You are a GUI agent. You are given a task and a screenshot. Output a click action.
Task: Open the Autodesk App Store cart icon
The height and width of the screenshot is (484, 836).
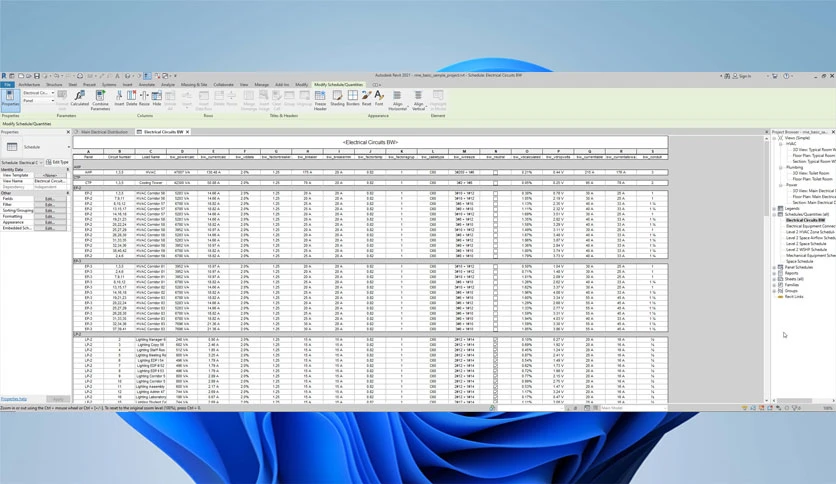click(775, 76)
